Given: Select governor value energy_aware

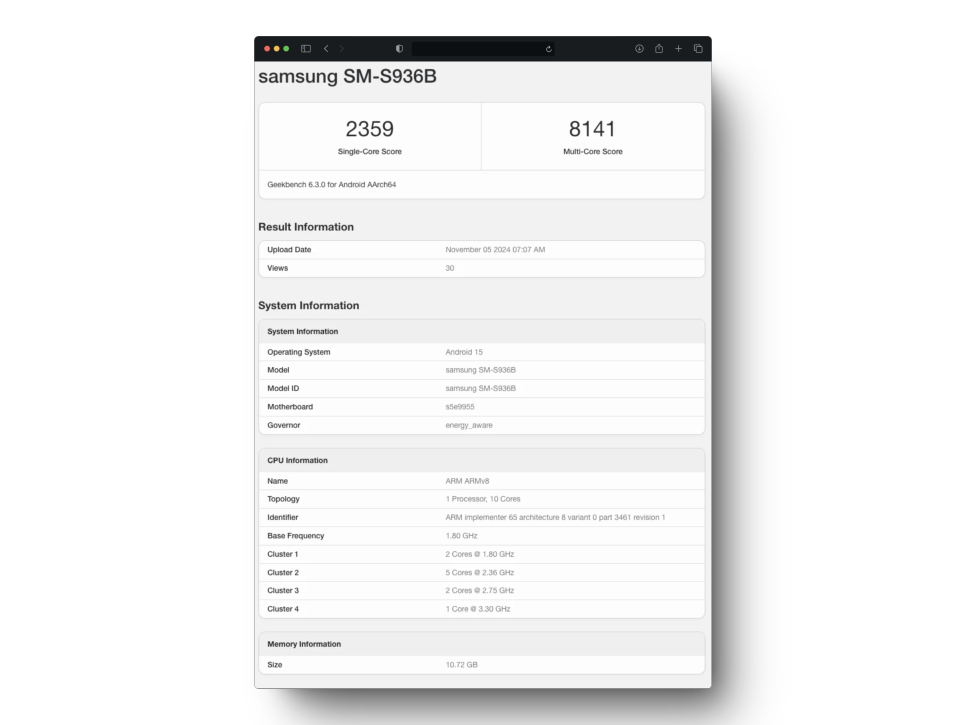Looking at the screenshot, I should tap(469, 426).
